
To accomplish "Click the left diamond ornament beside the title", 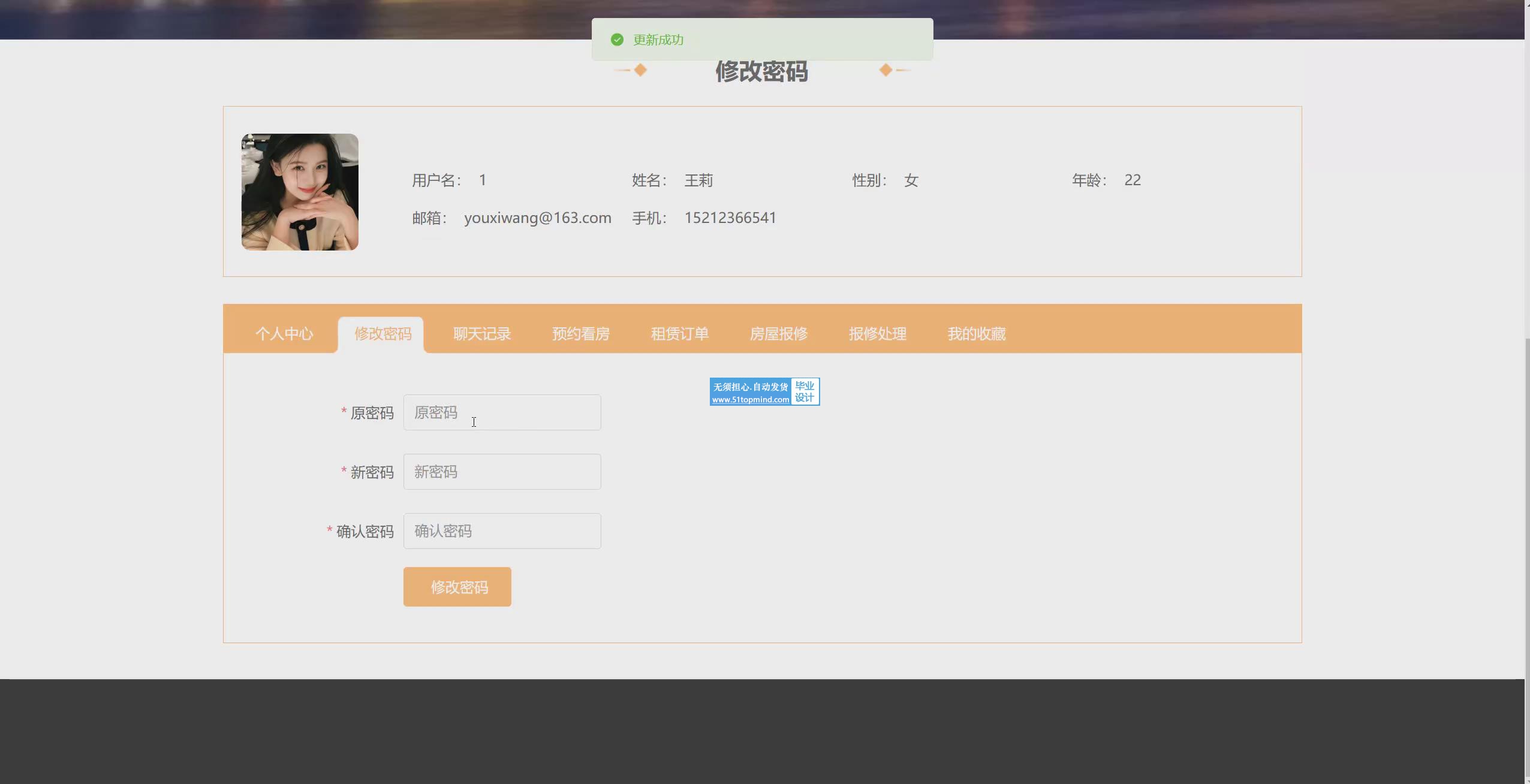I will (x=640, y=70).
